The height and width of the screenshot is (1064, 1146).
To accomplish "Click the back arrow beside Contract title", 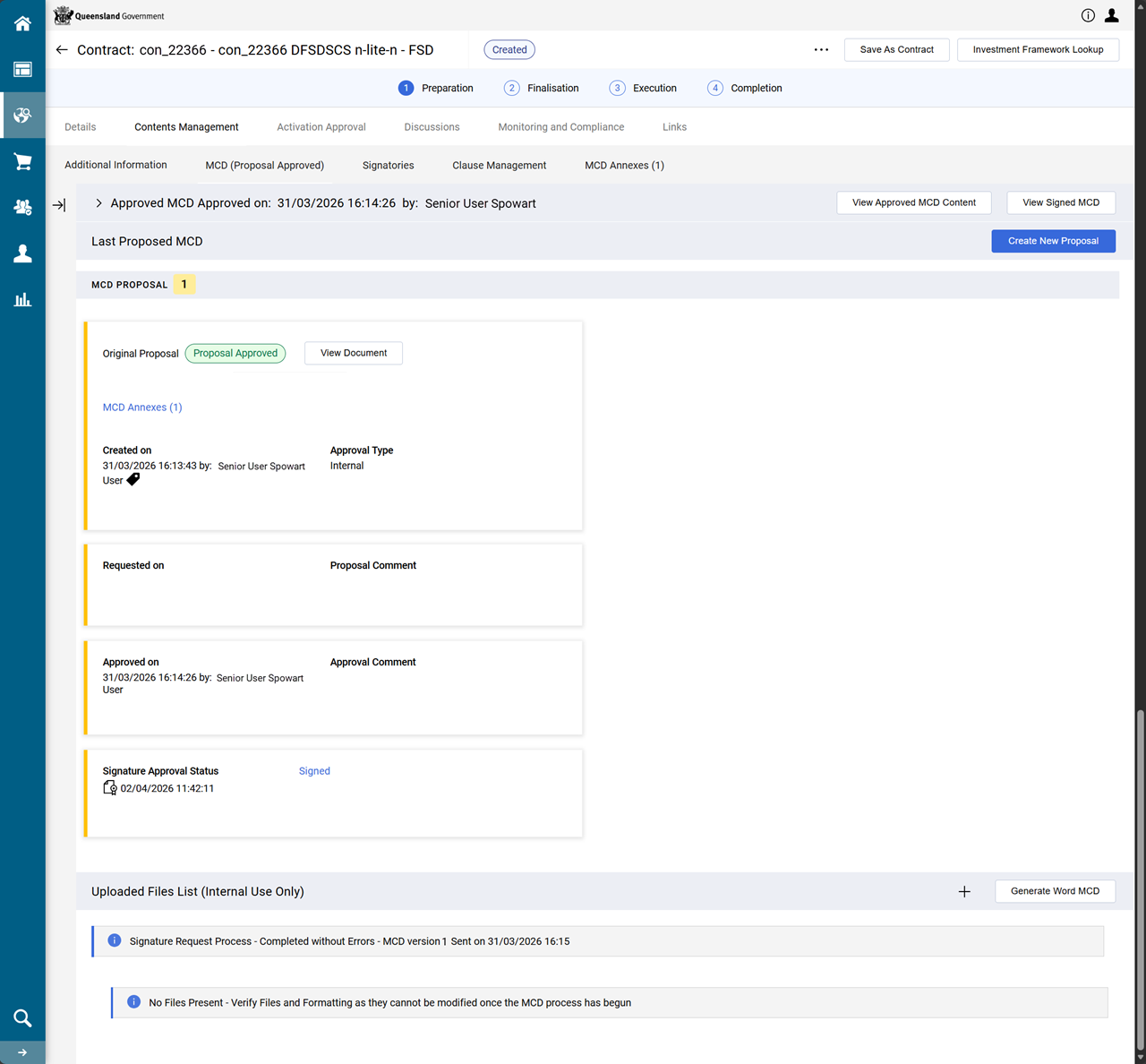I will pyautogui.click(x=62, y=50).
